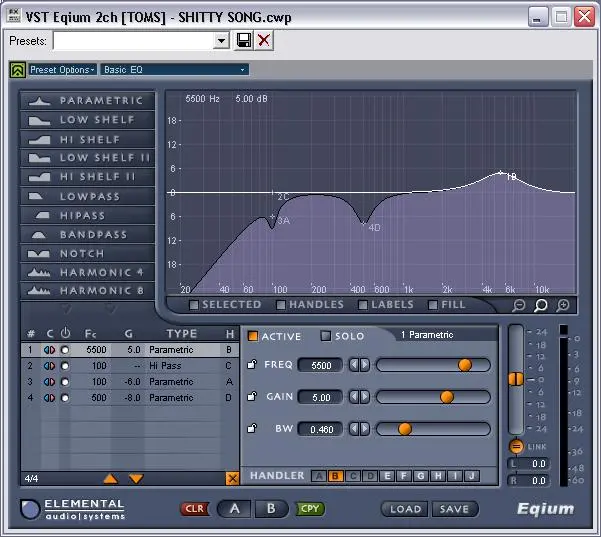Select the Hi Shelf II filter
The width and height of the screenshot is (601, 537).
[x=88, y=177]
